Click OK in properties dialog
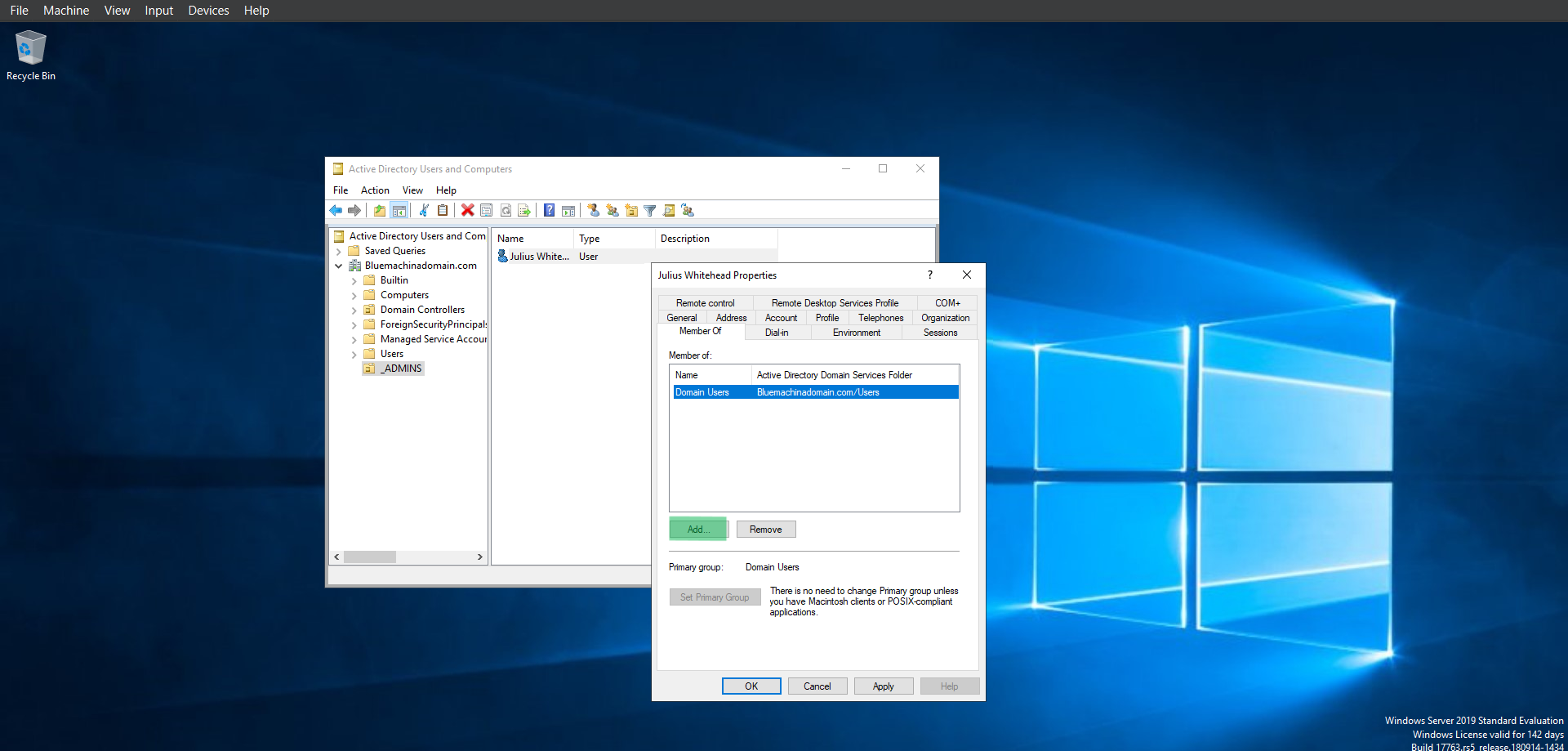 pyautogui.click(x=751, y=686)
